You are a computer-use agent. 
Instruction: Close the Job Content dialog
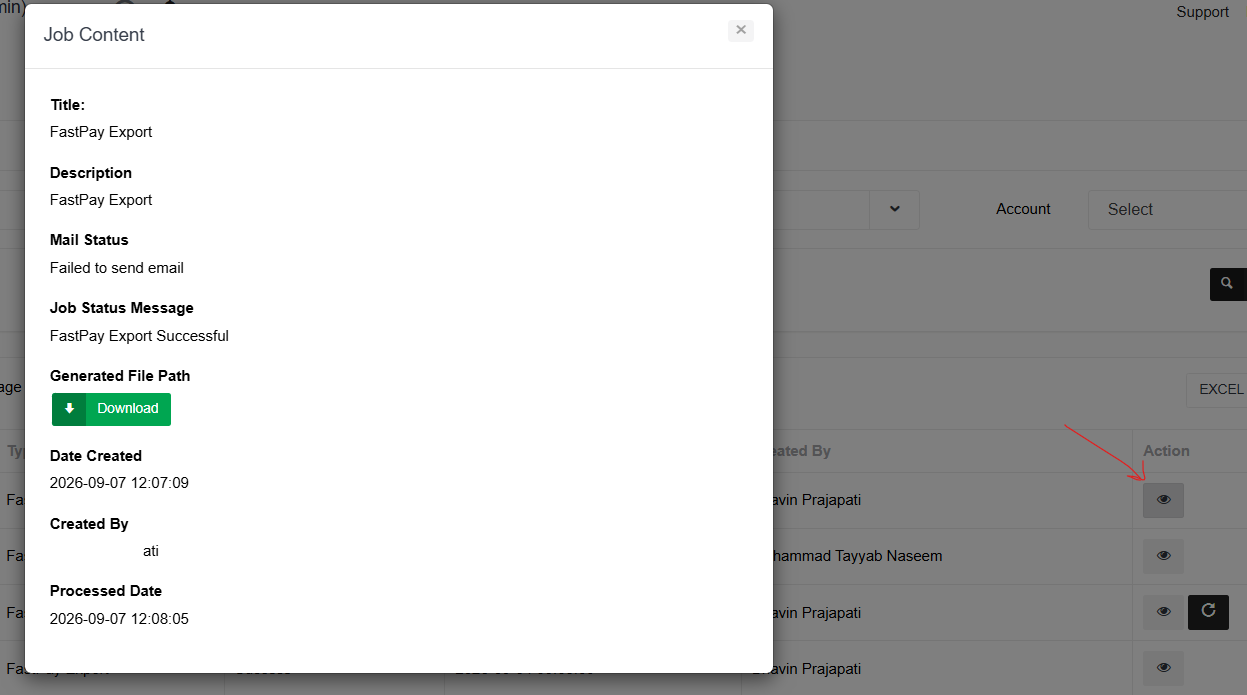(740, 30)
